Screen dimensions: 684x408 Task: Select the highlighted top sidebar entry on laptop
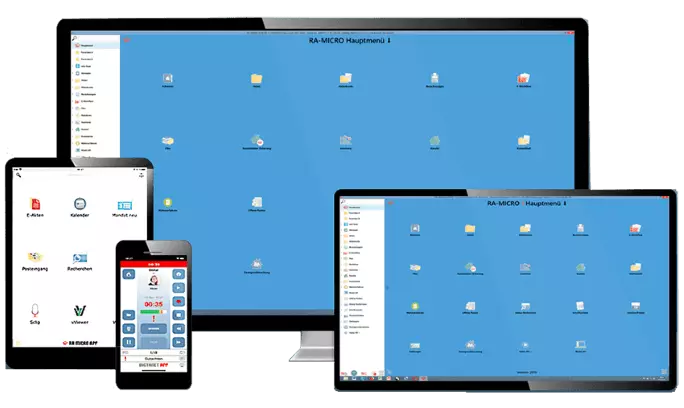[363, 207]
